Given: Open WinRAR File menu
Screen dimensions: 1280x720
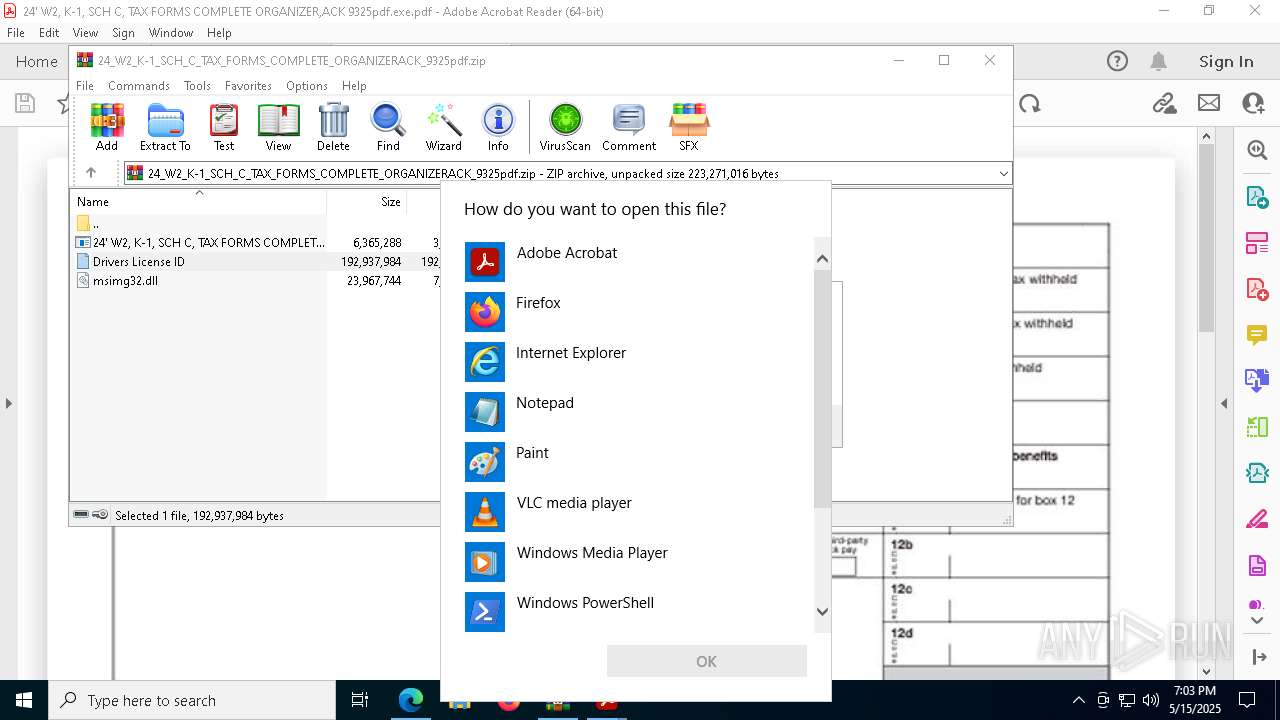Looking at the screenshot, I should click(x=85, y=86).
